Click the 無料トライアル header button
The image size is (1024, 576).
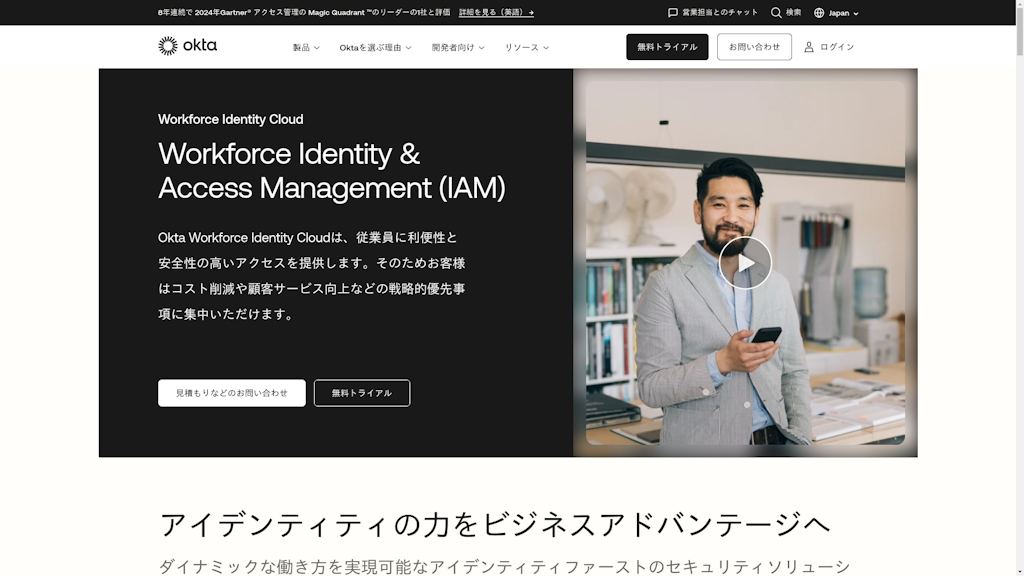point(666,46)
